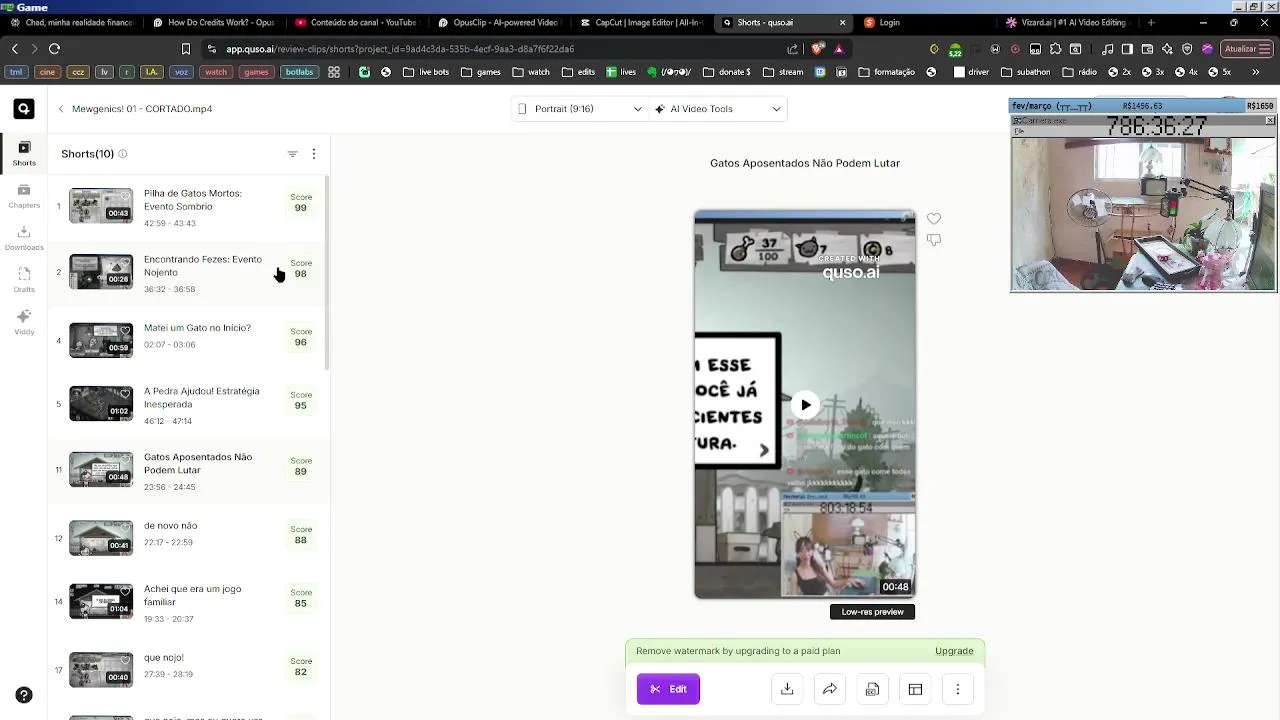
Task: Expand the bookmarks overflow chevron
Action: [1256, 72]
